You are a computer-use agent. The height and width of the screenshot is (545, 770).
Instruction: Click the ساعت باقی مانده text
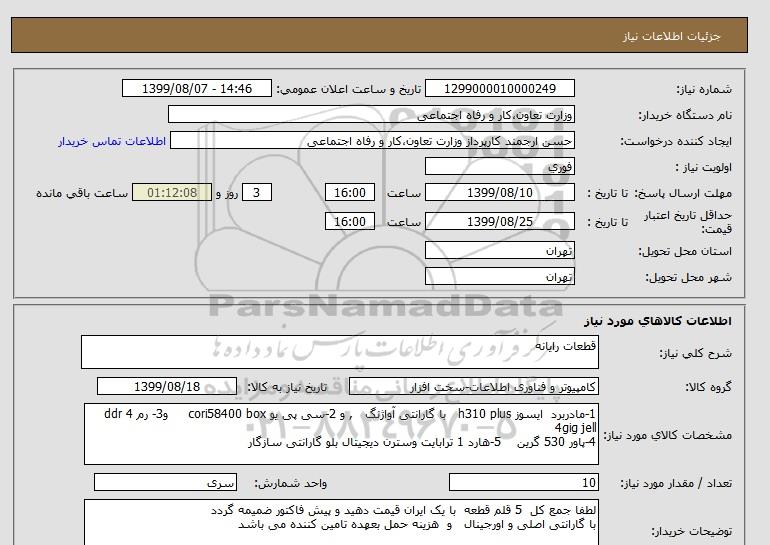82,193
